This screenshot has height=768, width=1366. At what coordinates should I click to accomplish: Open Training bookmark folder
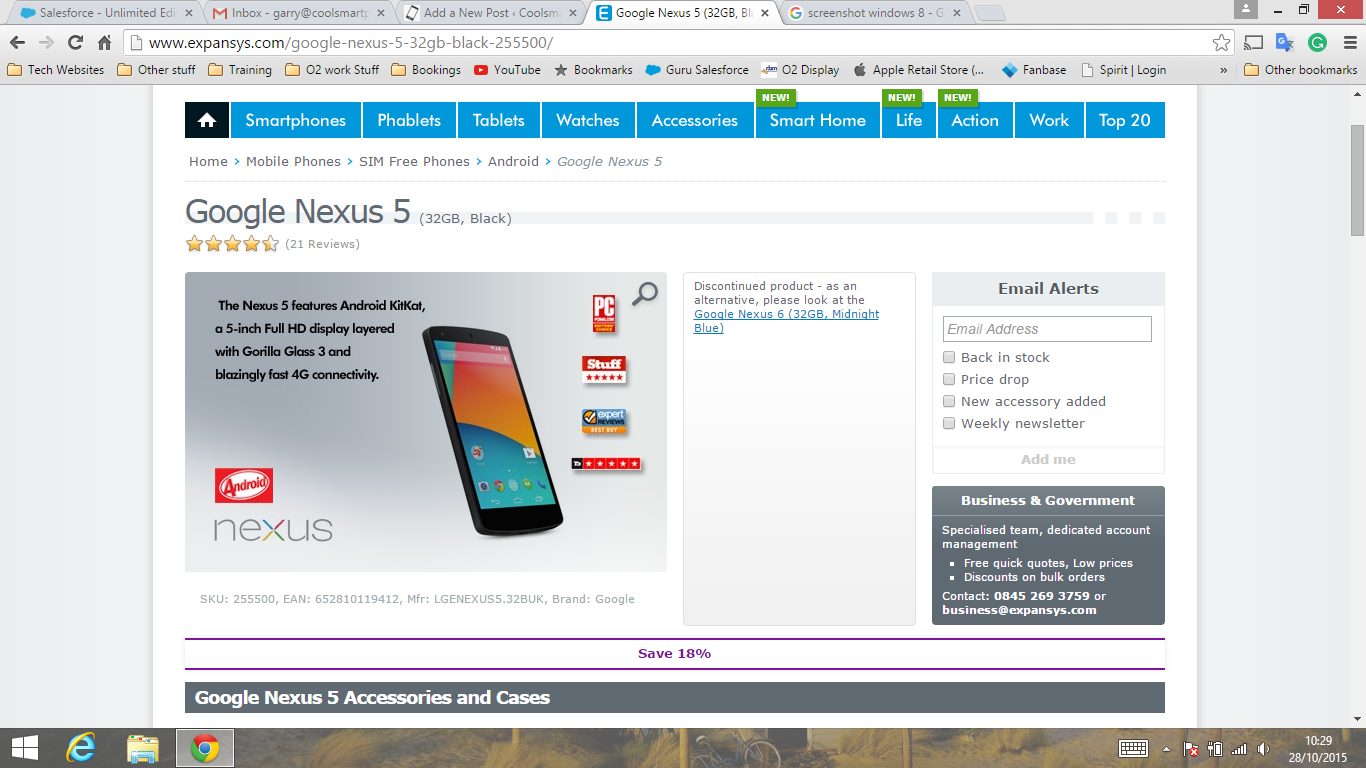pos(240,70)
